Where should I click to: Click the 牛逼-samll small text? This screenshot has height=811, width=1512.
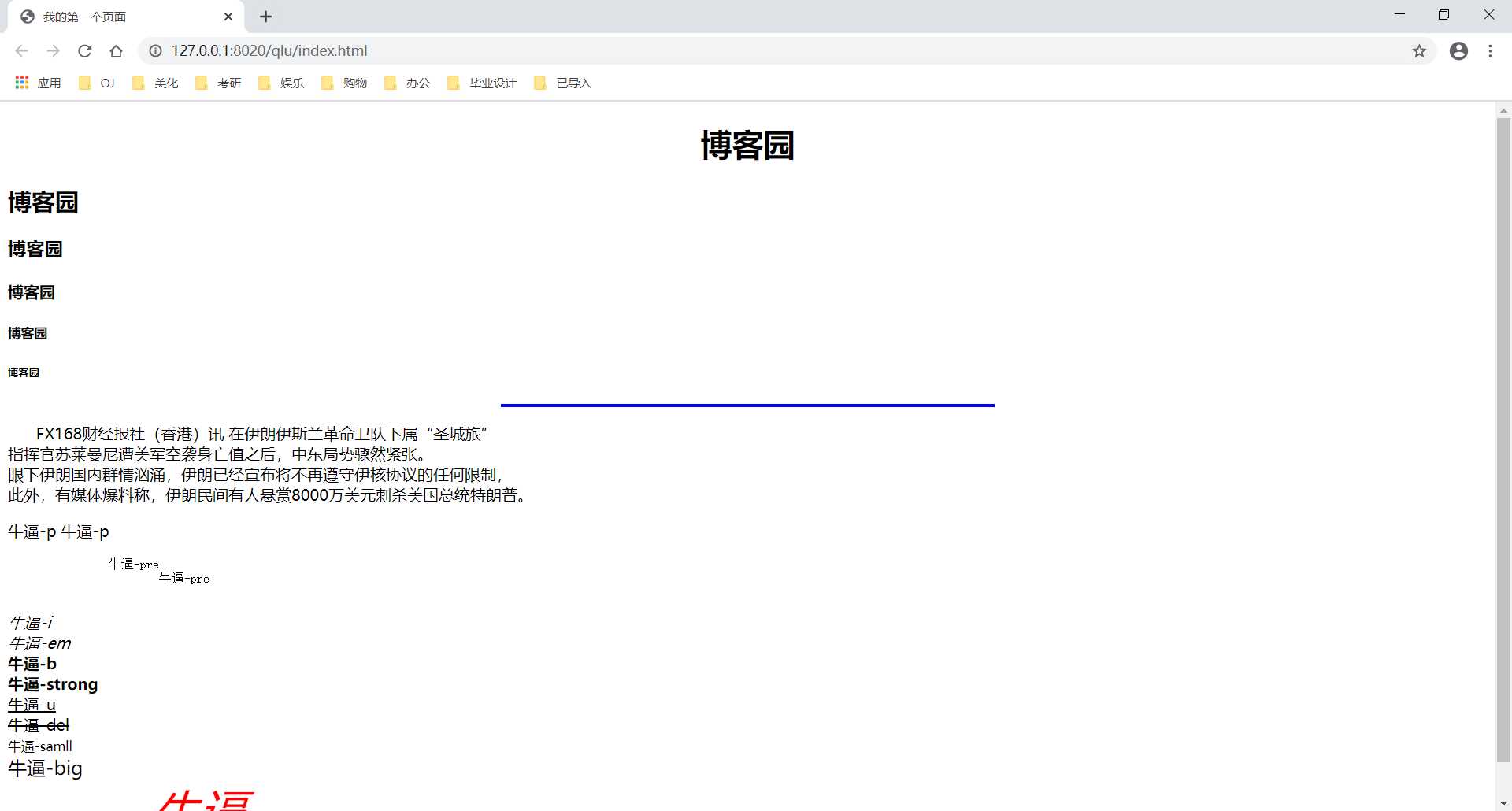coord(40,746)
